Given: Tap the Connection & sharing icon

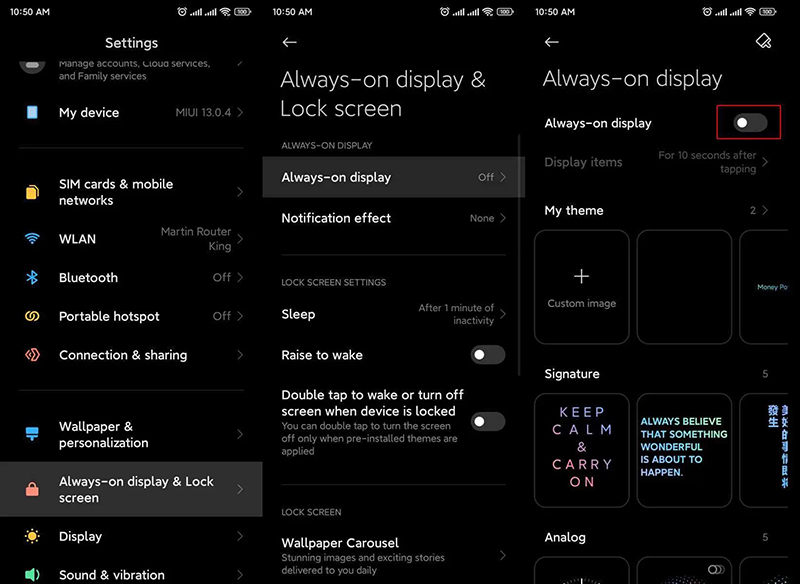Looking at the screenshot, I should click(x=32, y=355).
